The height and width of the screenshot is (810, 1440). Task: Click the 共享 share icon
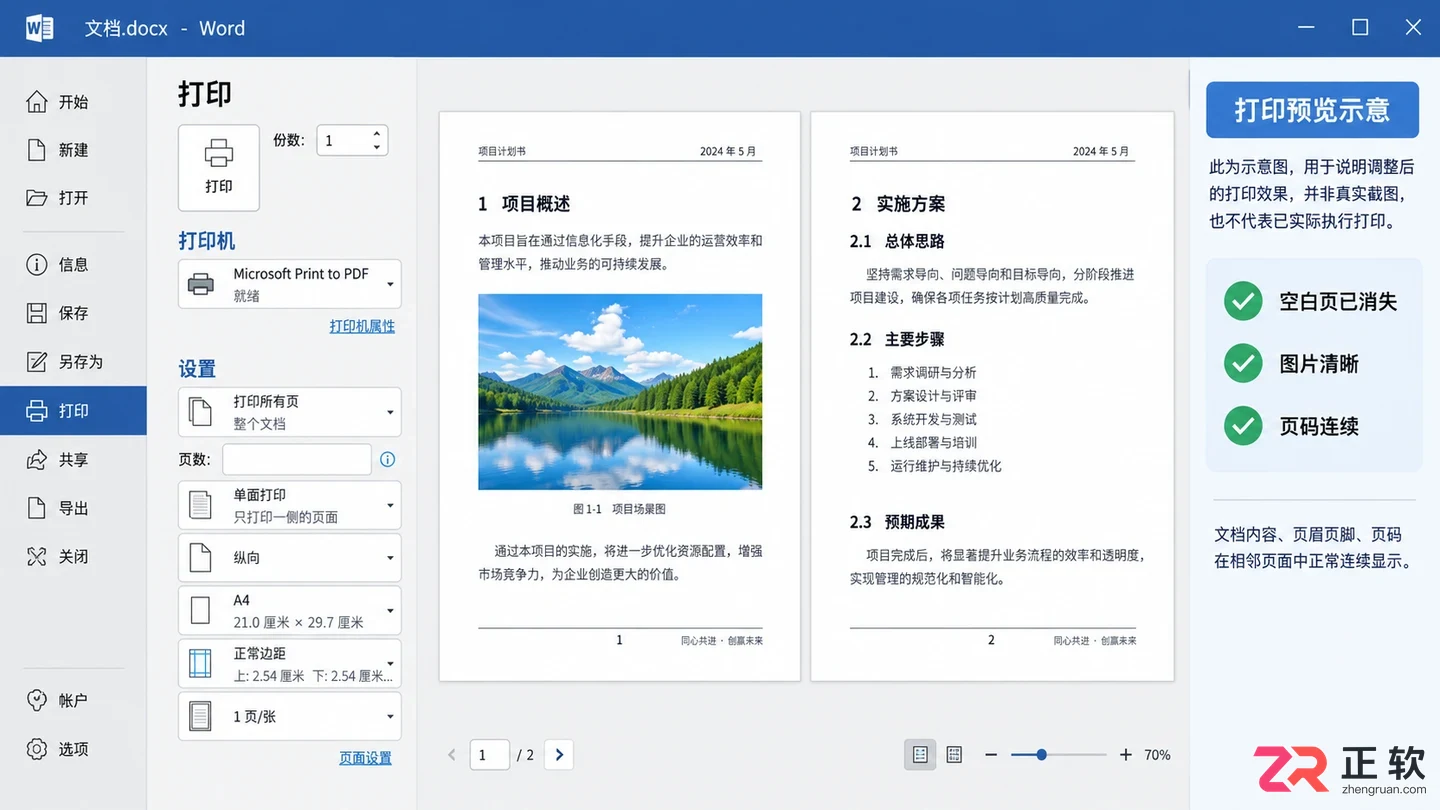37,460
